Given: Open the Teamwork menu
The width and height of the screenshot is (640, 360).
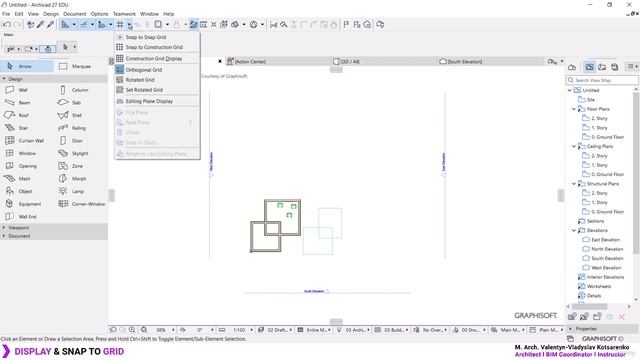Looking at the screenshot, I should pyautogui.click(x=124, y=14).
